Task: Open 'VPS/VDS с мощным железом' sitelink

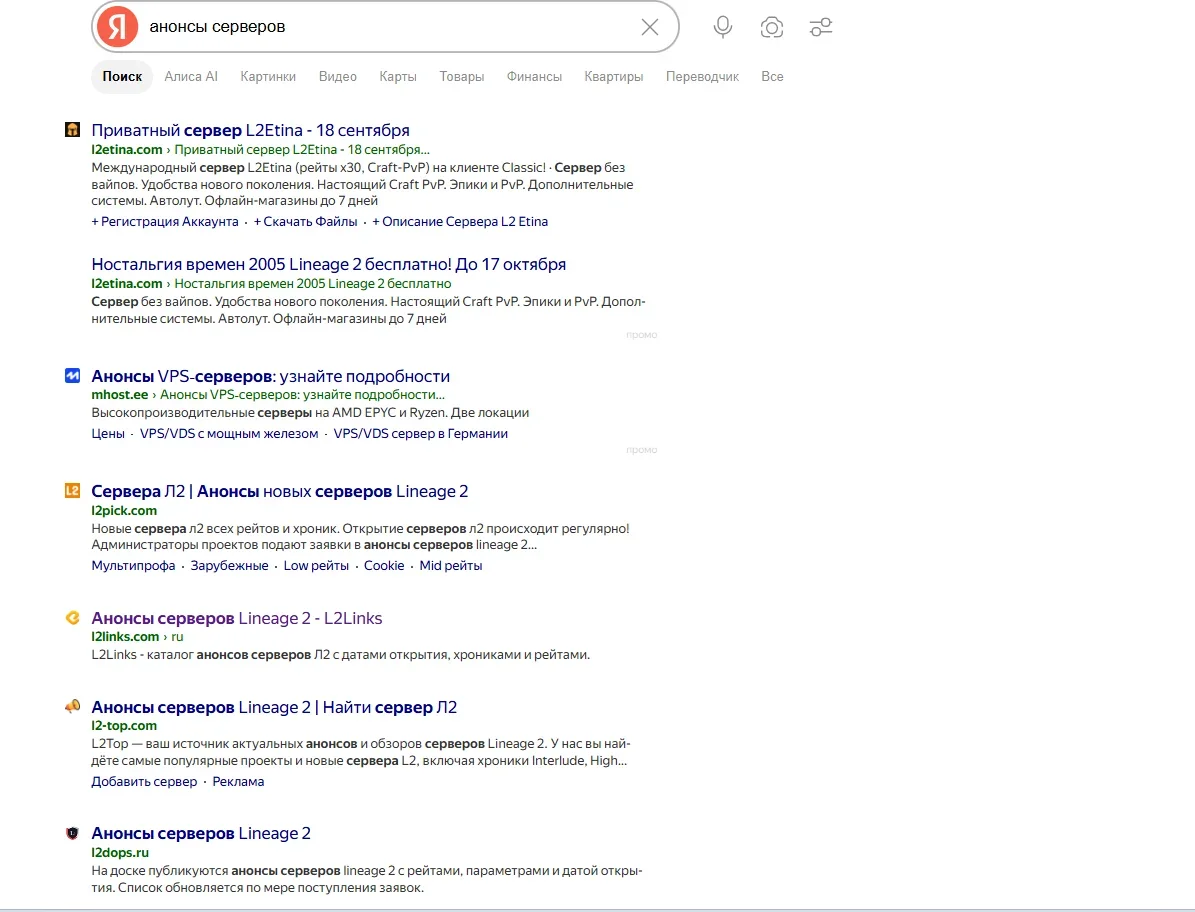Action: pos(229,434)
